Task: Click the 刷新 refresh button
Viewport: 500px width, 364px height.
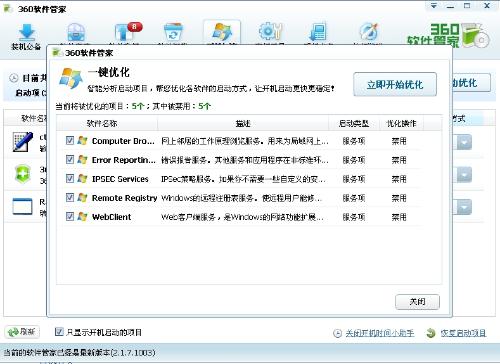Action: 22,332
